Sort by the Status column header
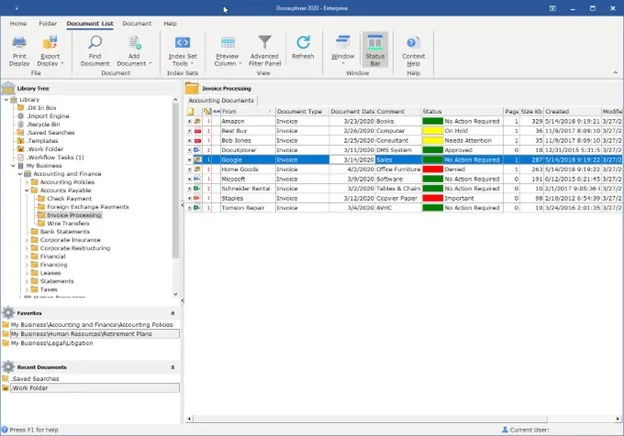Screen dimensions: 624x436 tap(462, 111)
